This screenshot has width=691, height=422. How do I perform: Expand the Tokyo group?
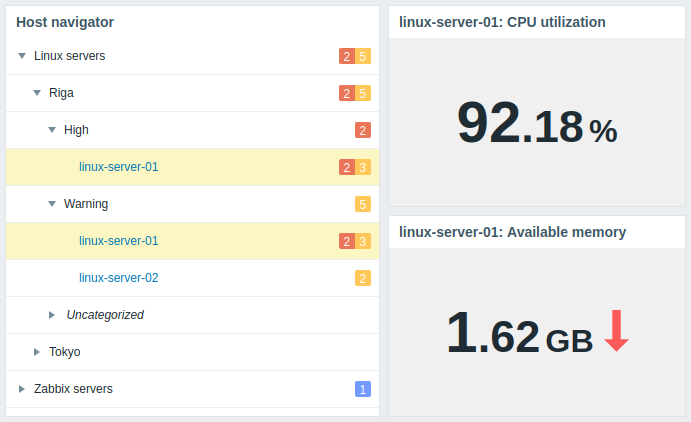click(x=37, y=352)
